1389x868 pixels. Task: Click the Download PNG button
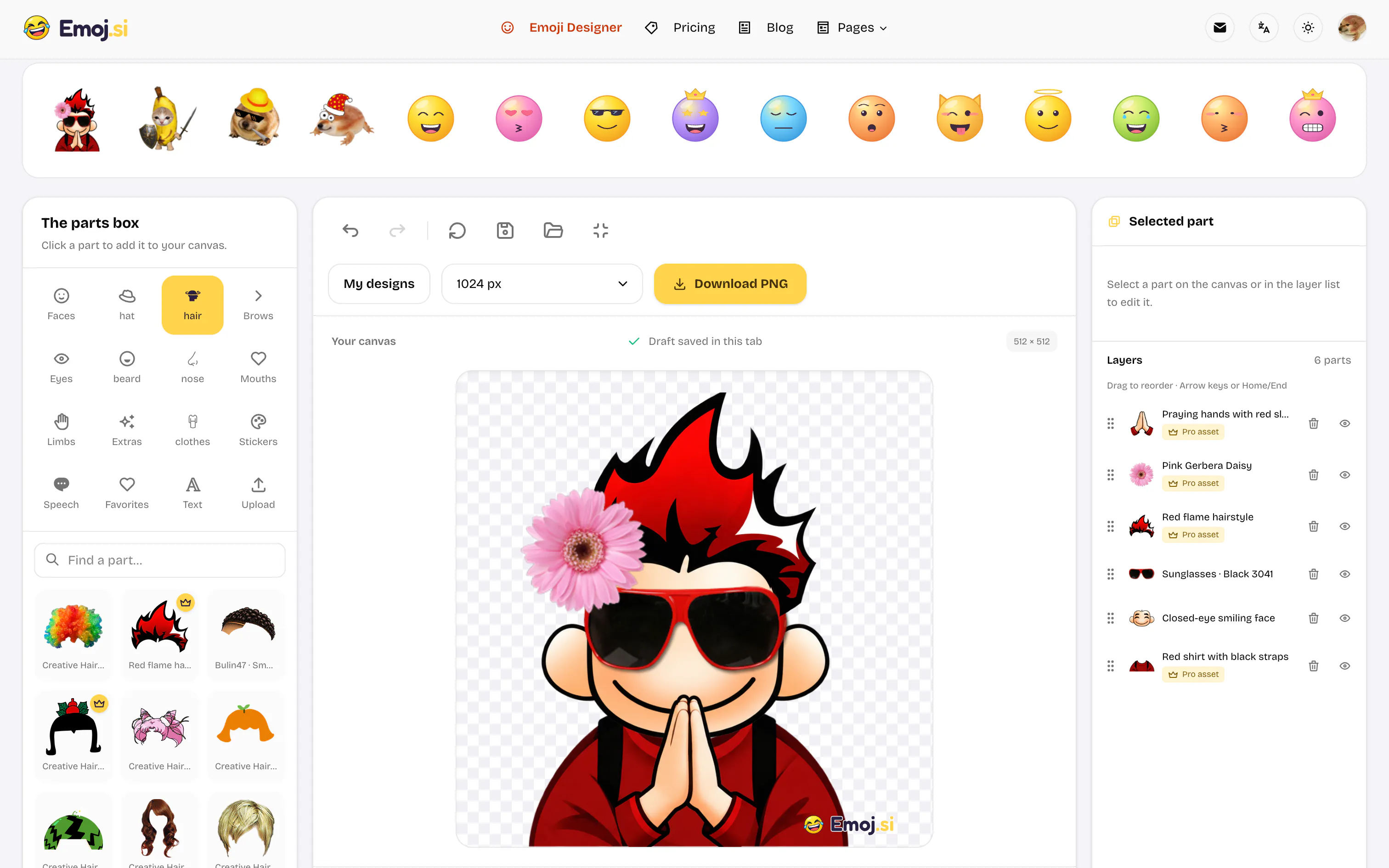[x=730, y=284]
